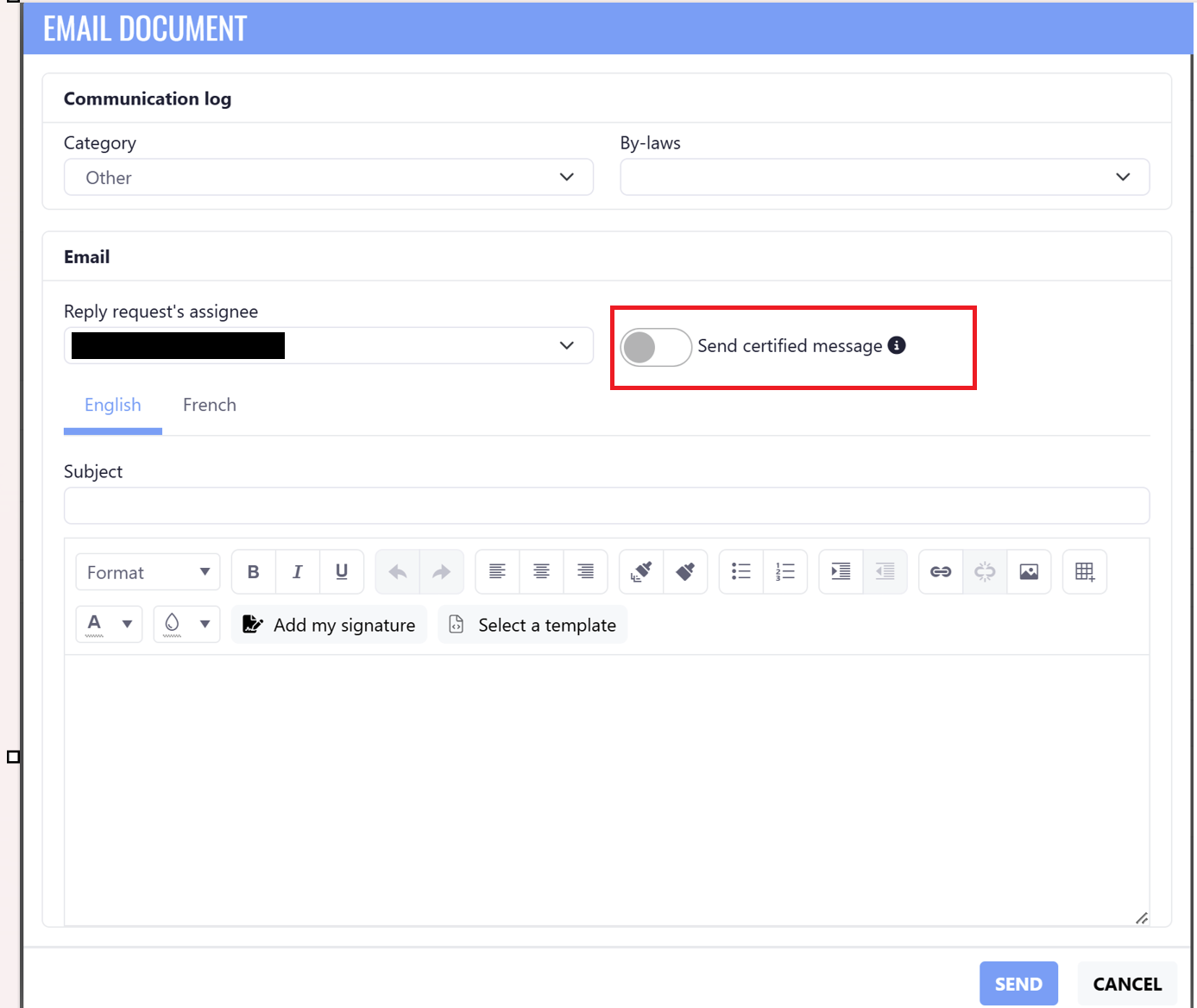Click the info icon beside certified message

tap(897, 345)
